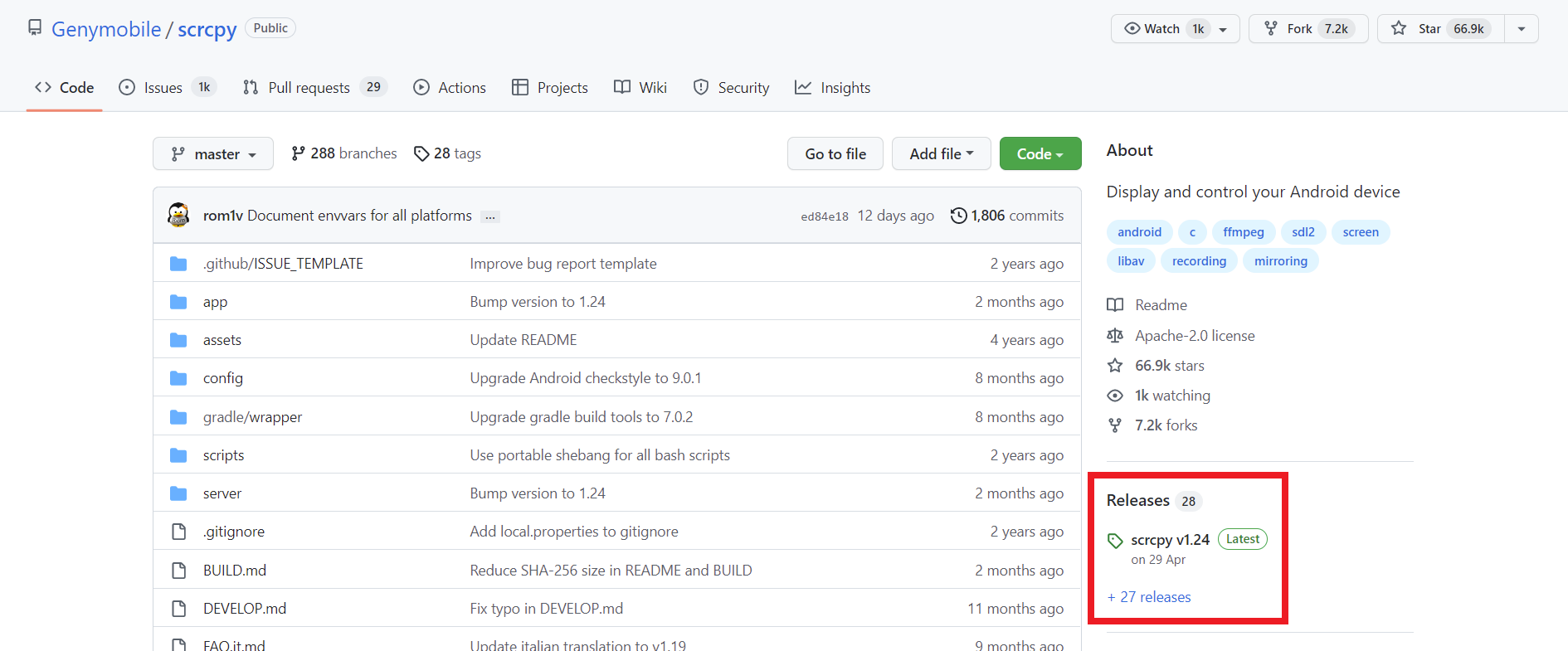View the 66.9k stars link
The height and width of the screenshot is (651, 1568).
click(x=1156, y=366)
